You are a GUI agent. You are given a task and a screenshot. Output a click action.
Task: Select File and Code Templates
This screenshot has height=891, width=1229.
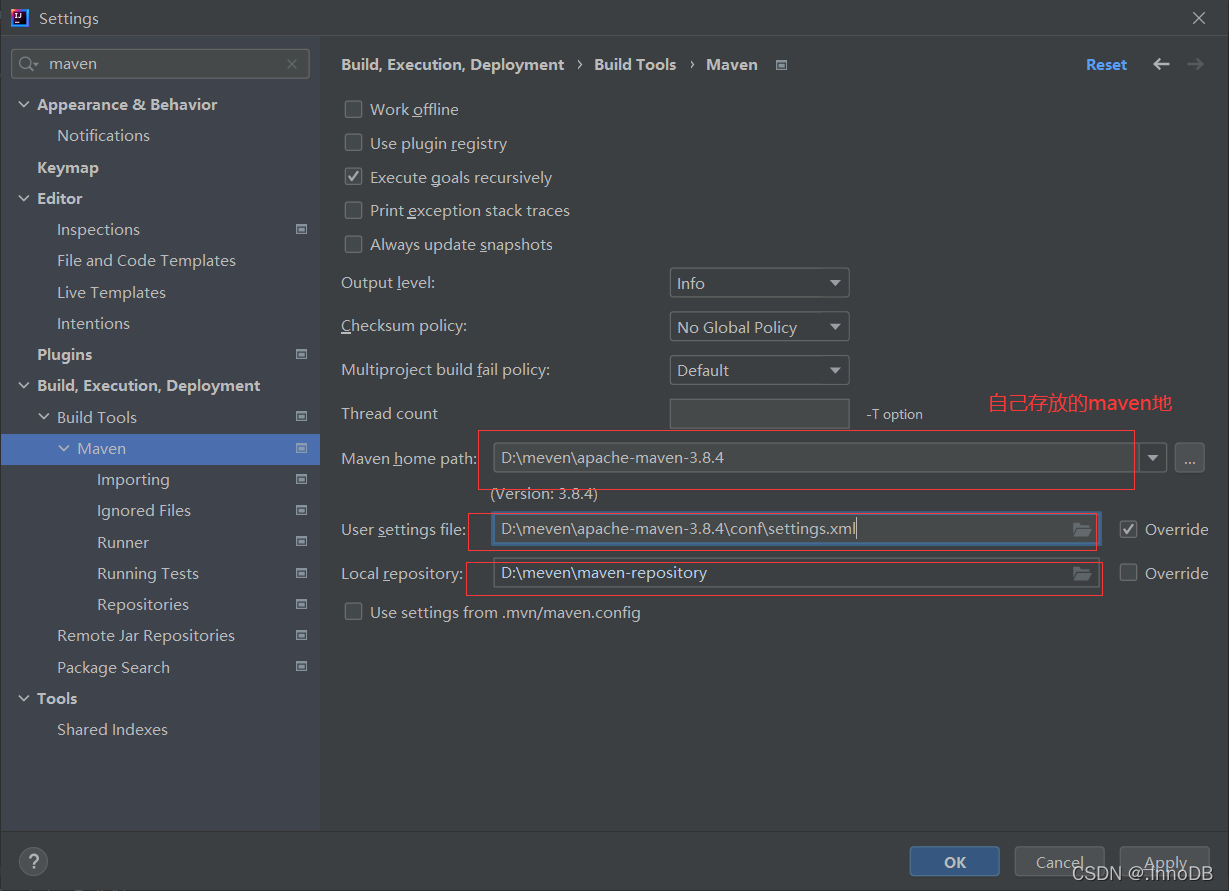click(x=146, y=260)
